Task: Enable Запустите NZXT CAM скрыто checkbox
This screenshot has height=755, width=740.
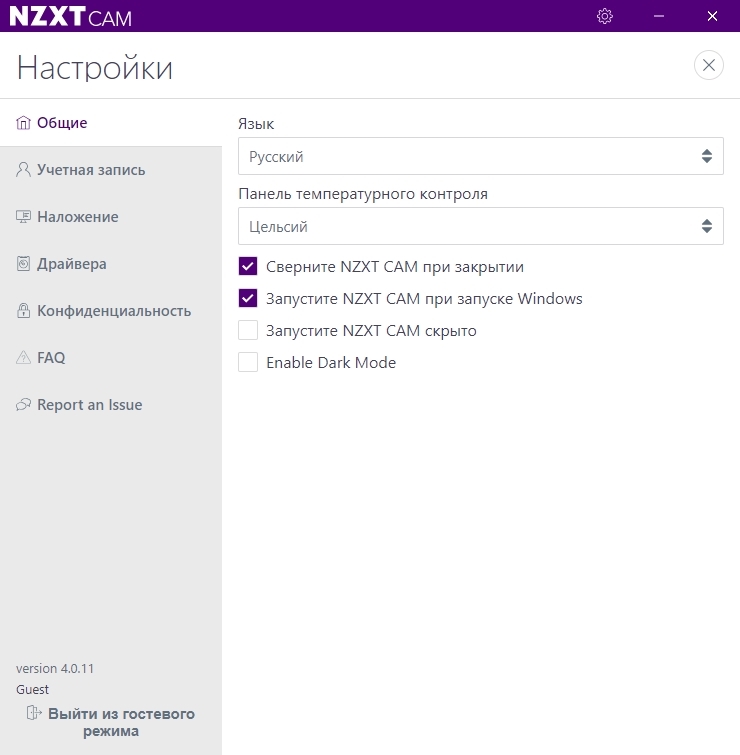Action: click(248, 330)
